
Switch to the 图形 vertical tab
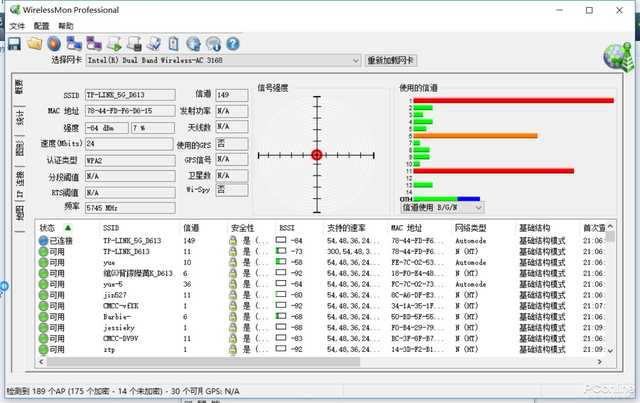19,149
